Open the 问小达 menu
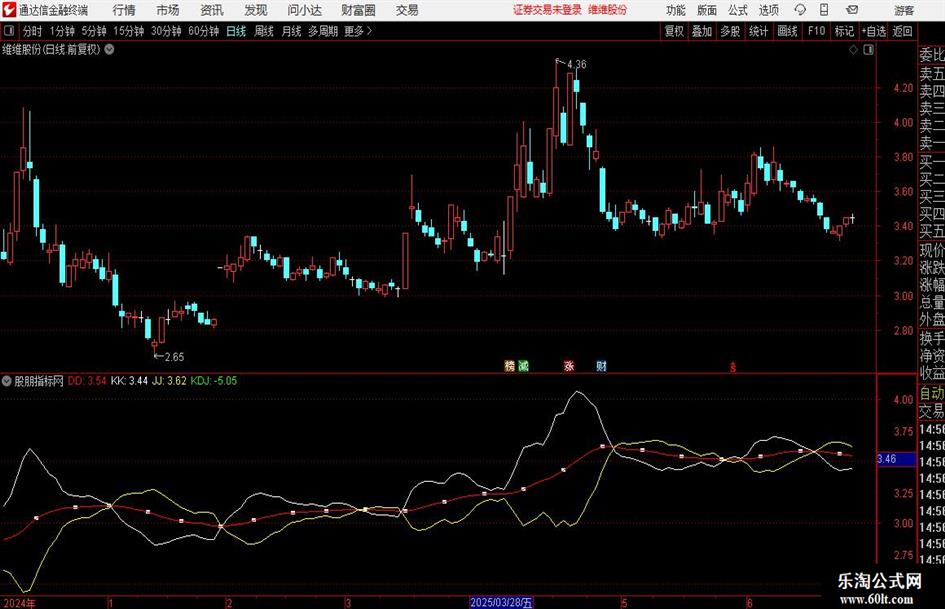 304,10
